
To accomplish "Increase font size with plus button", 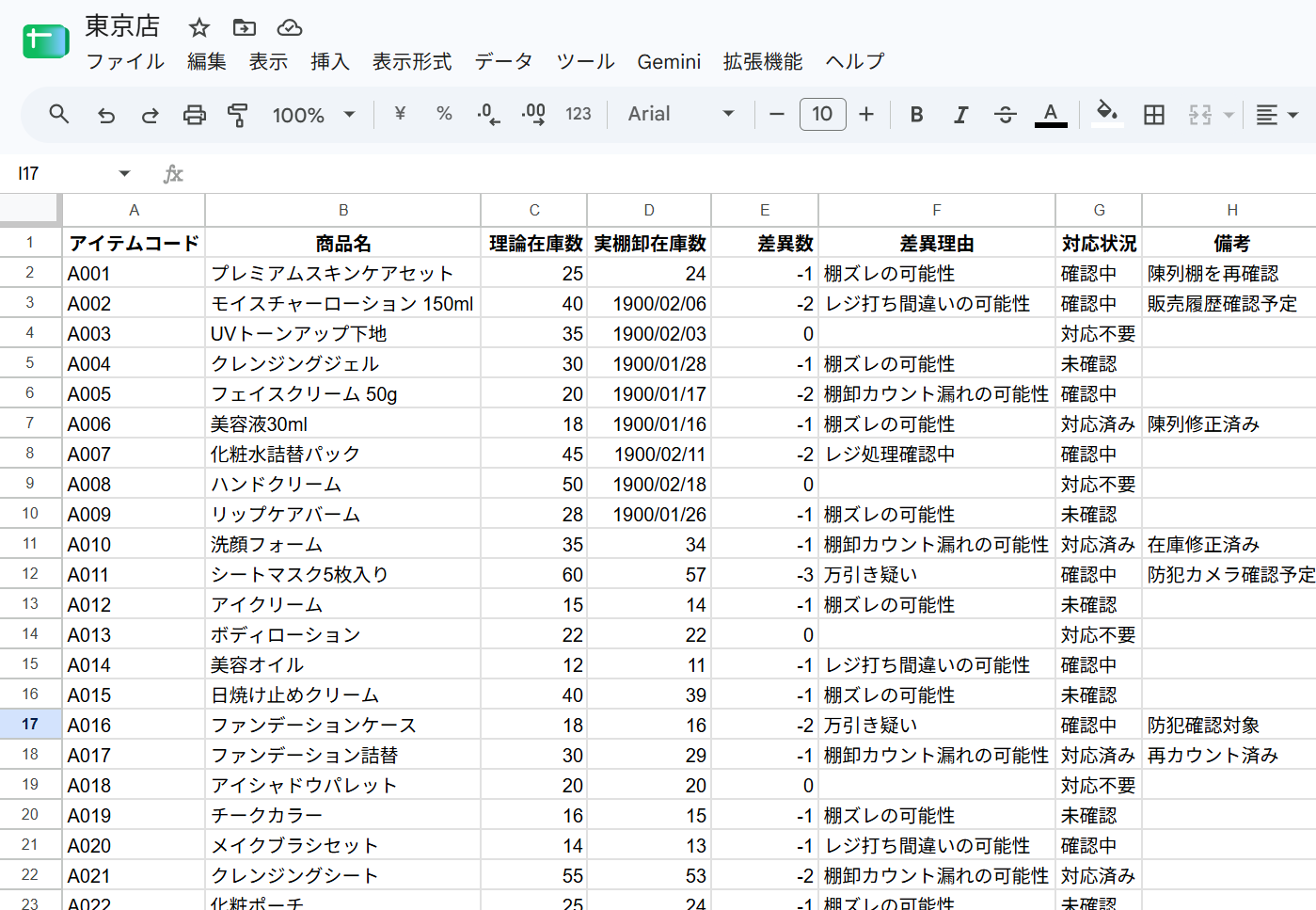I will coord(866,115).
